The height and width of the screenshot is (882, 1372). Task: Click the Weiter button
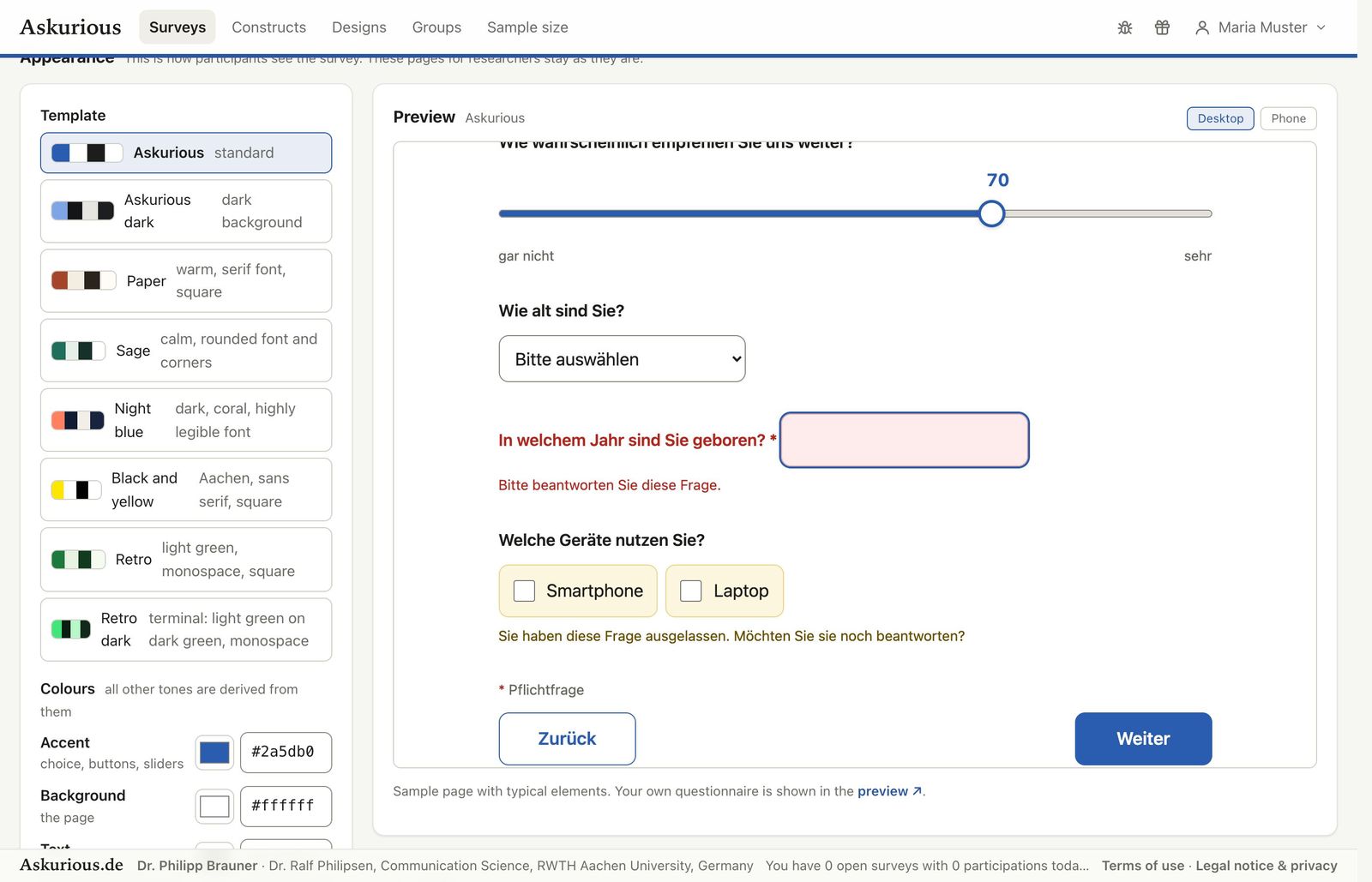point(1143,738)
